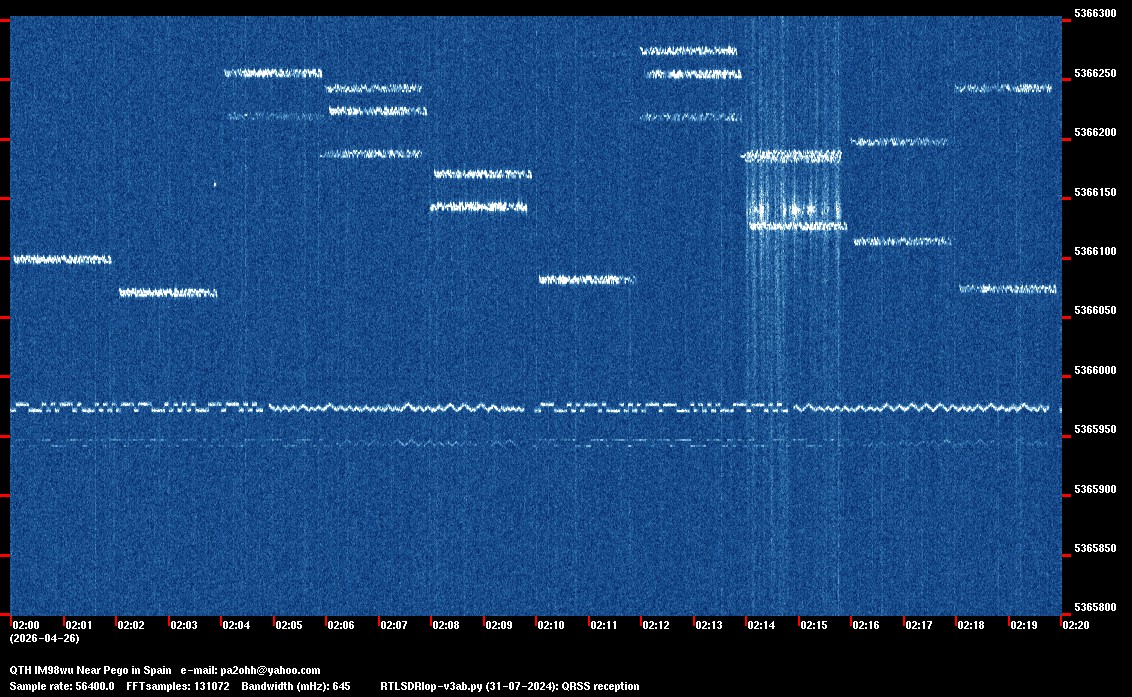Click the signal trace above 02:10 near 5366075
The image size is (1132, 697).
tap(586, 280)
